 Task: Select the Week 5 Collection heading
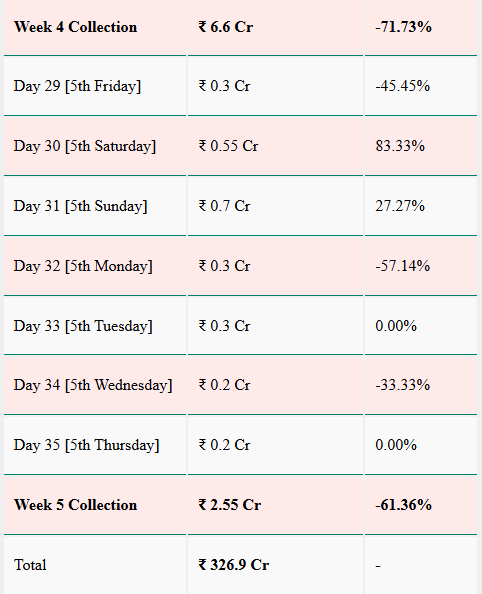(75, 505)
